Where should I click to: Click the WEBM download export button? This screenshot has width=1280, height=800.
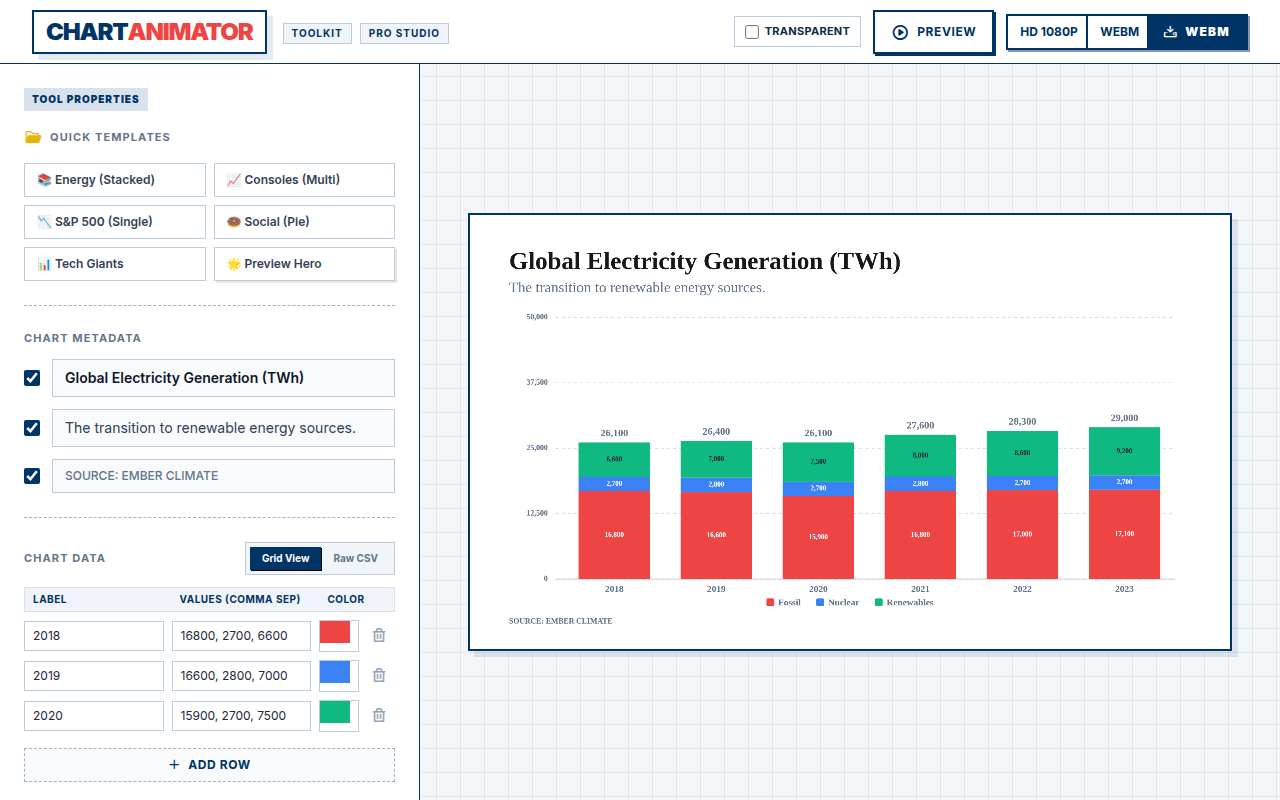click(x=1197, y=32)
